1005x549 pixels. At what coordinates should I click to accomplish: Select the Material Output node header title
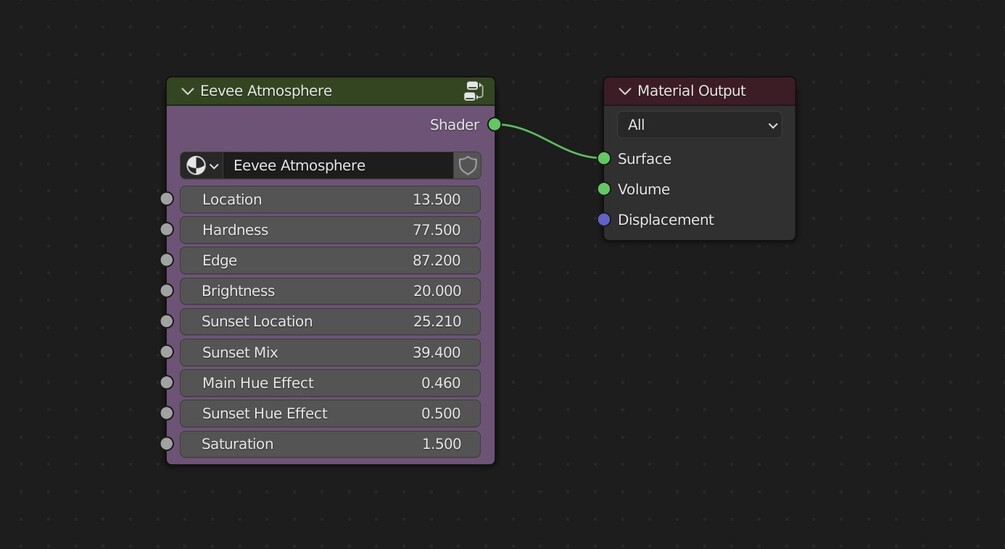(691, 91)
